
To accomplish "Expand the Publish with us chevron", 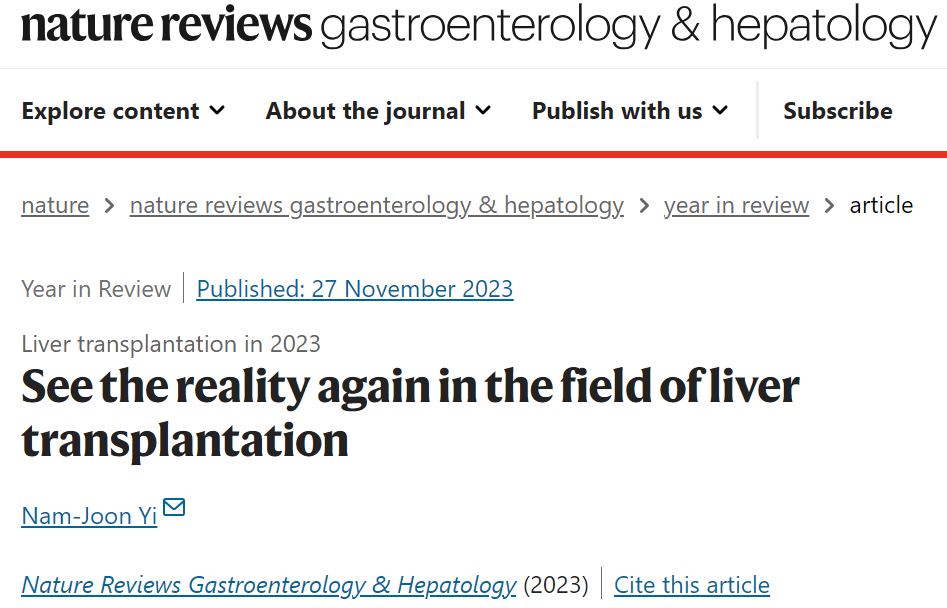I will tap(720, 110).
